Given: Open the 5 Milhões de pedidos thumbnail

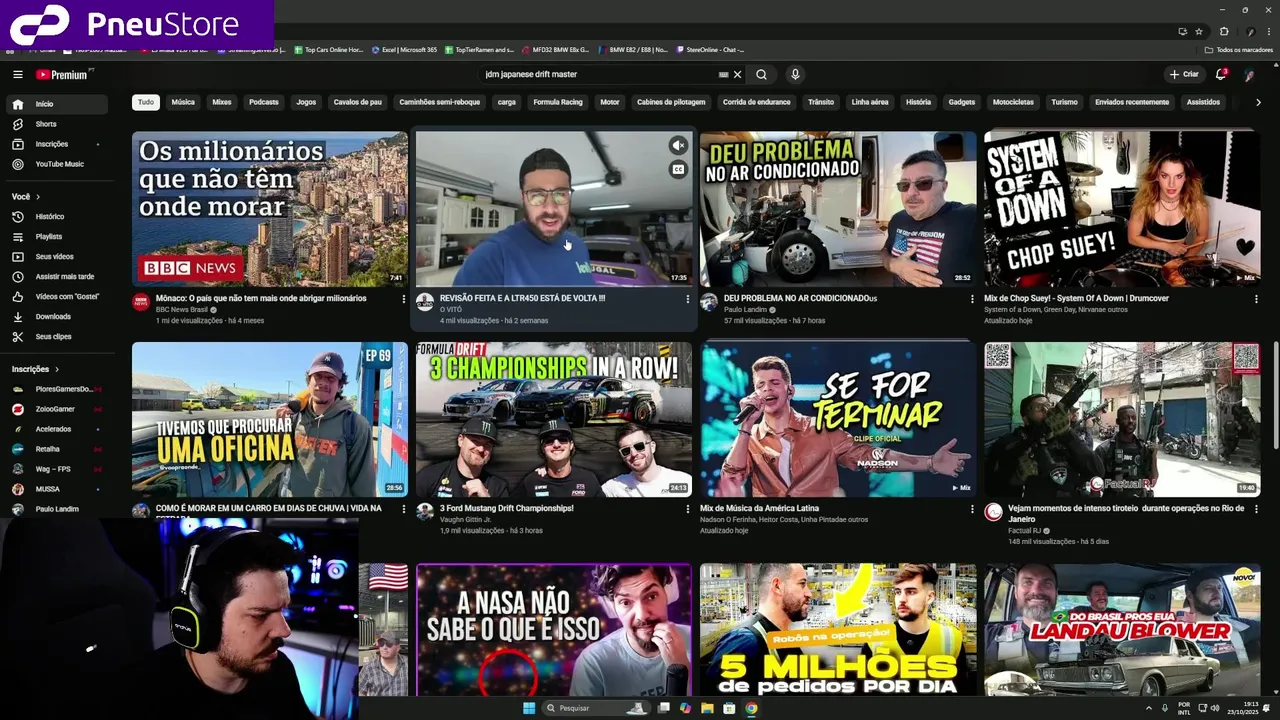Looking at the screenshot, I should point(838,630).
